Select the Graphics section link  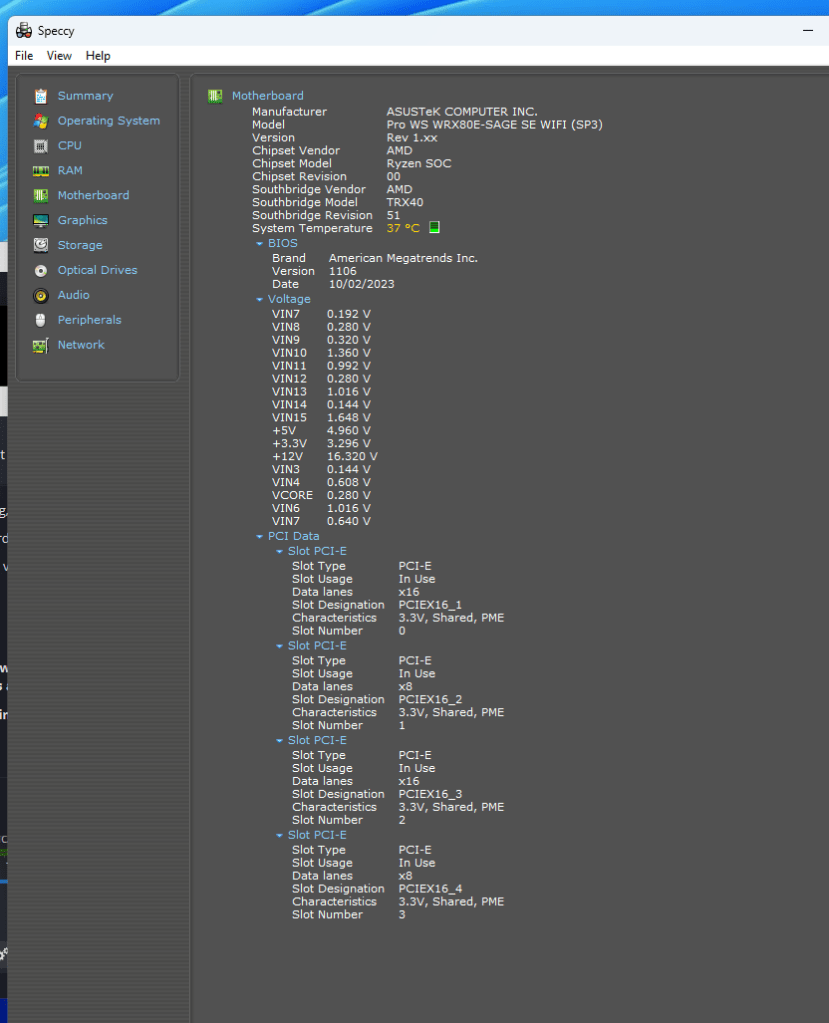coord(82,221)
